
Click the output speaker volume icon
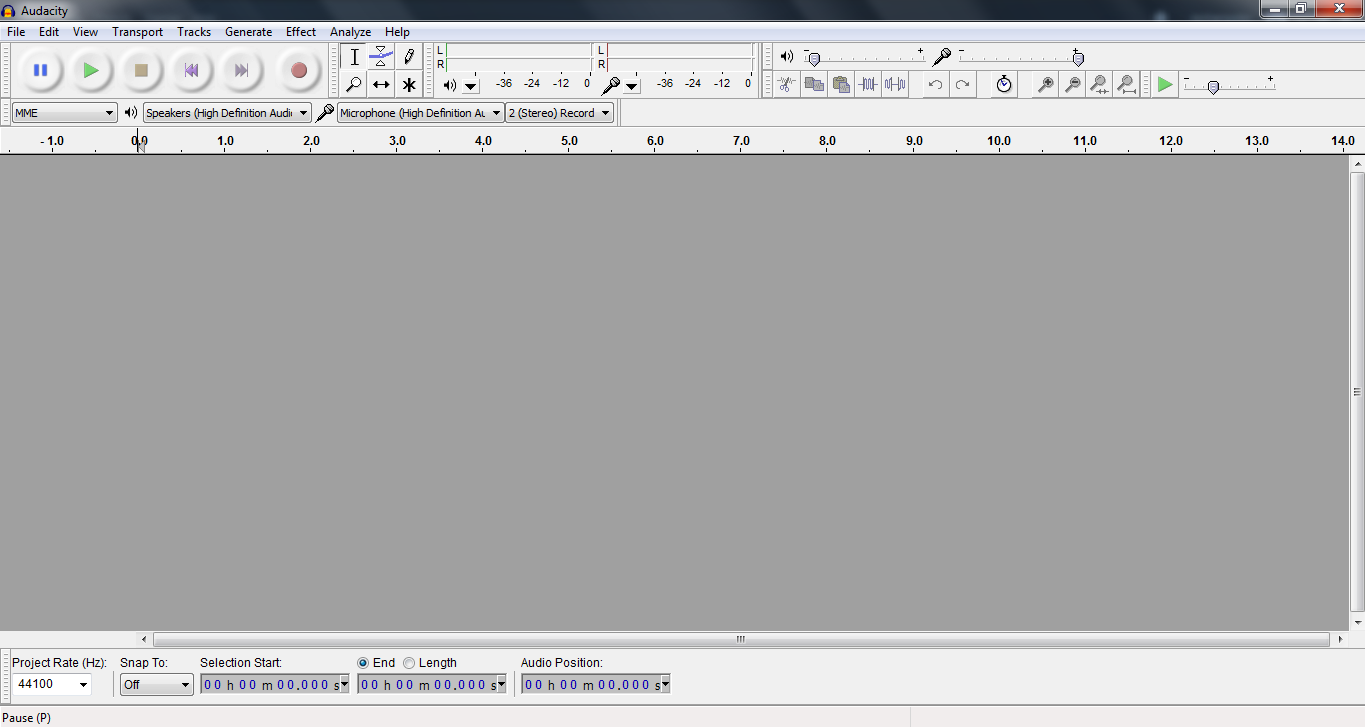pyautogui.click(x=787, y=57)
